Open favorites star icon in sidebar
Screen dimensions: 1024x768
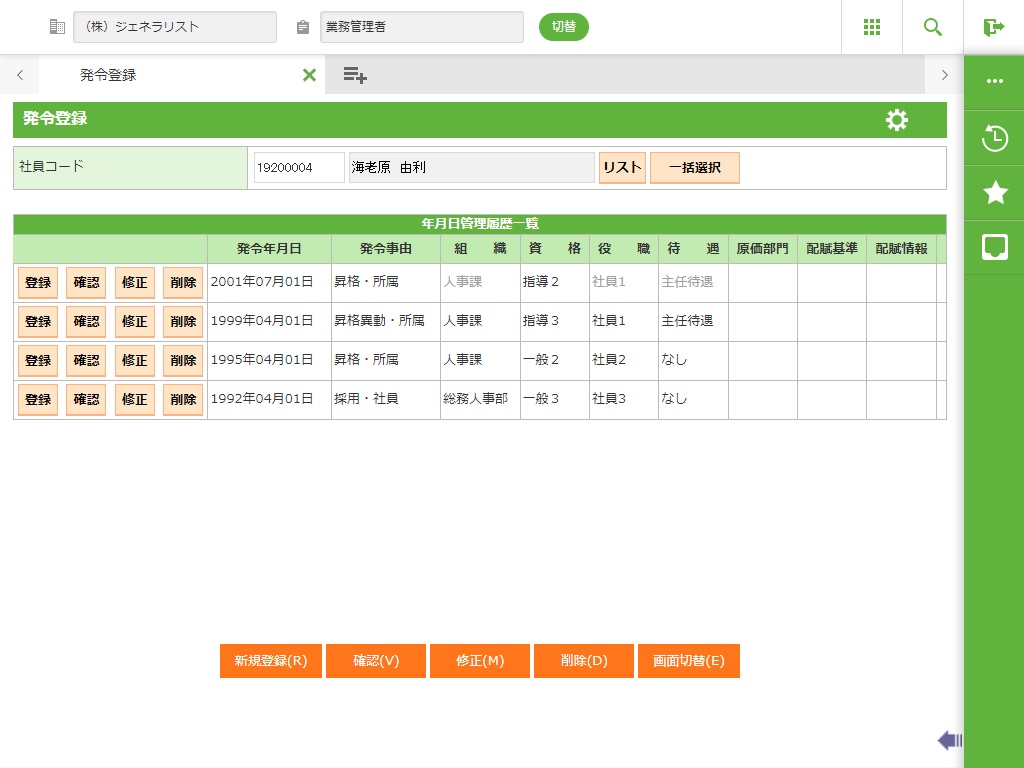[995, 193]
